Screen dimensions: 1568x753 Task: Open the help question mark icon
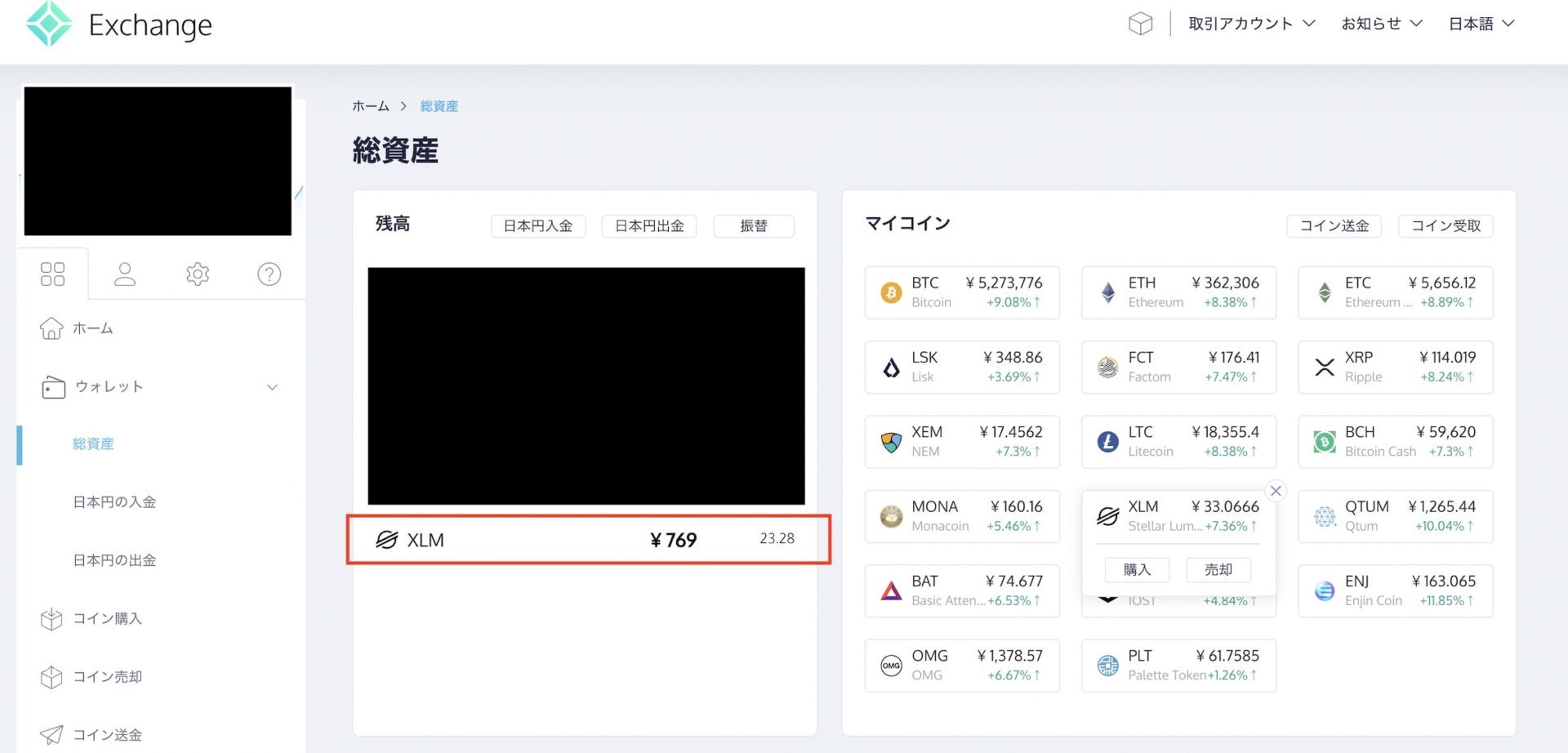pyautogui.click(x=269, y=274)
